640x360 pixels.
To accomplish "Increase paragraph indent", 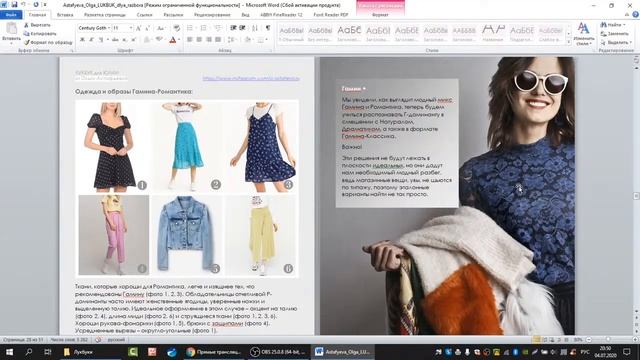I will click(x=242, y=28).
